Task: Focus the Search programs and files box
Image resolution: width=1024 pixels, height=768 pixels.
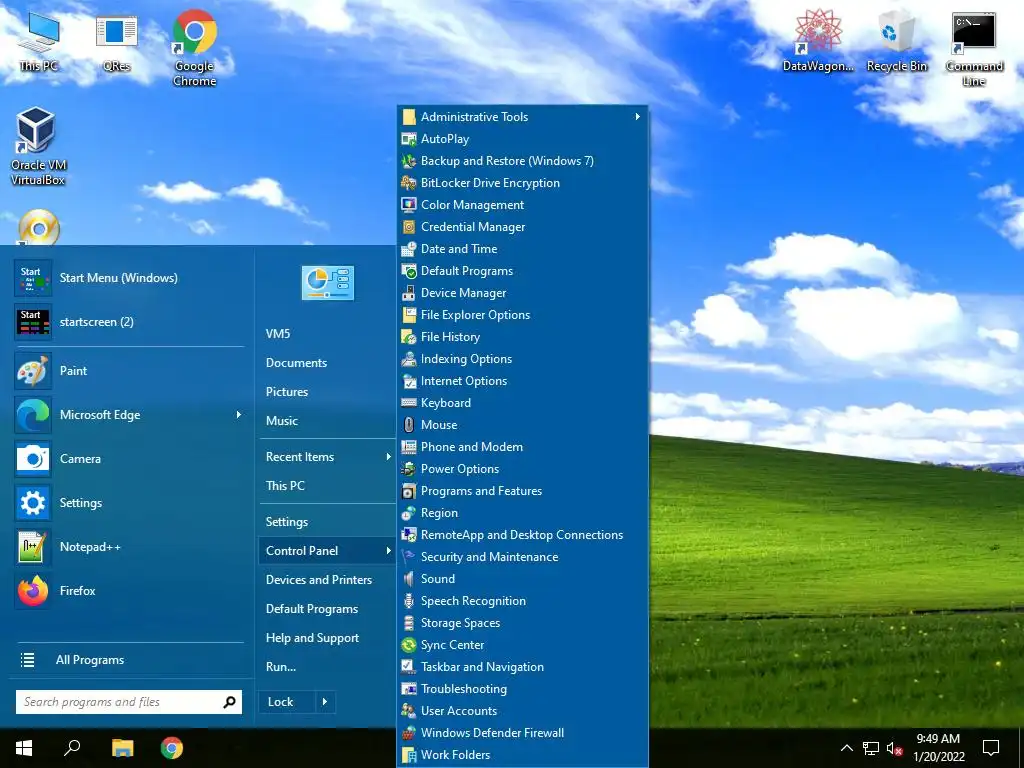Action: [x=129, y=702]
